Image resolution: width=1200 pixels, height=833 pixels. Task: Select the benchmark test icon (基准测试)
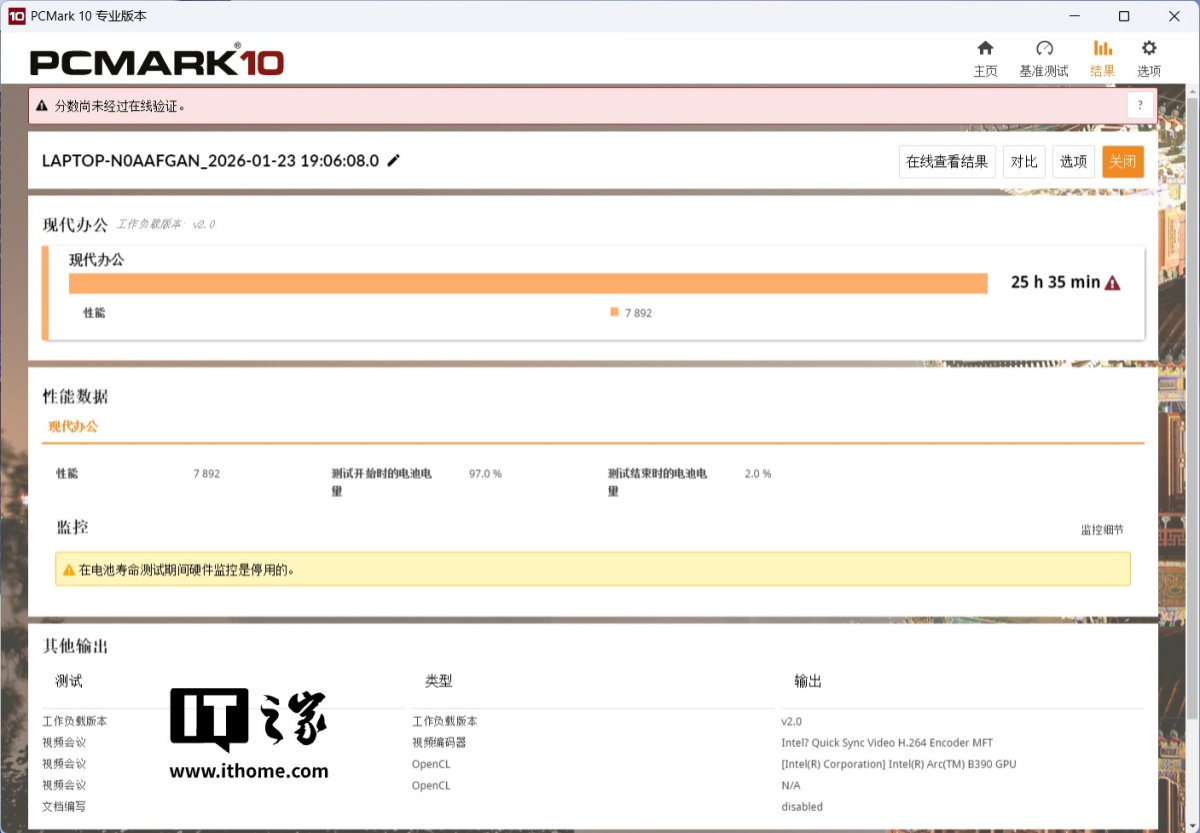1044,56
